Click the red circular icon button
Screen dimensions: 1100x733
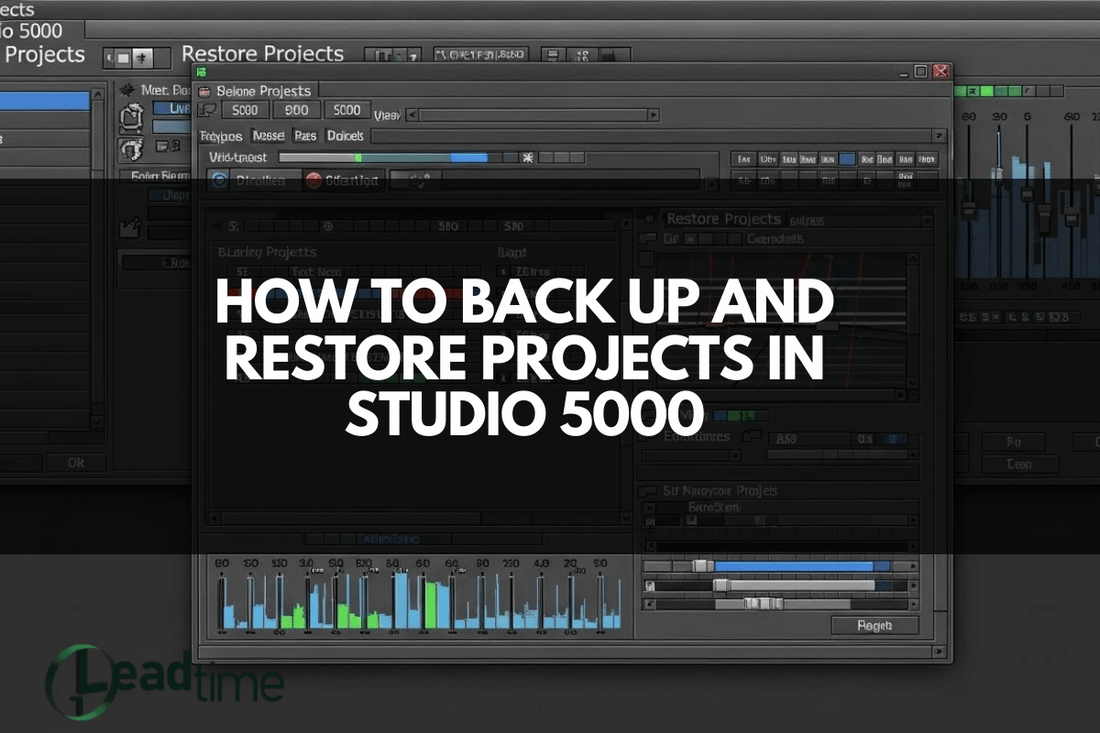[x=313, y=181]
